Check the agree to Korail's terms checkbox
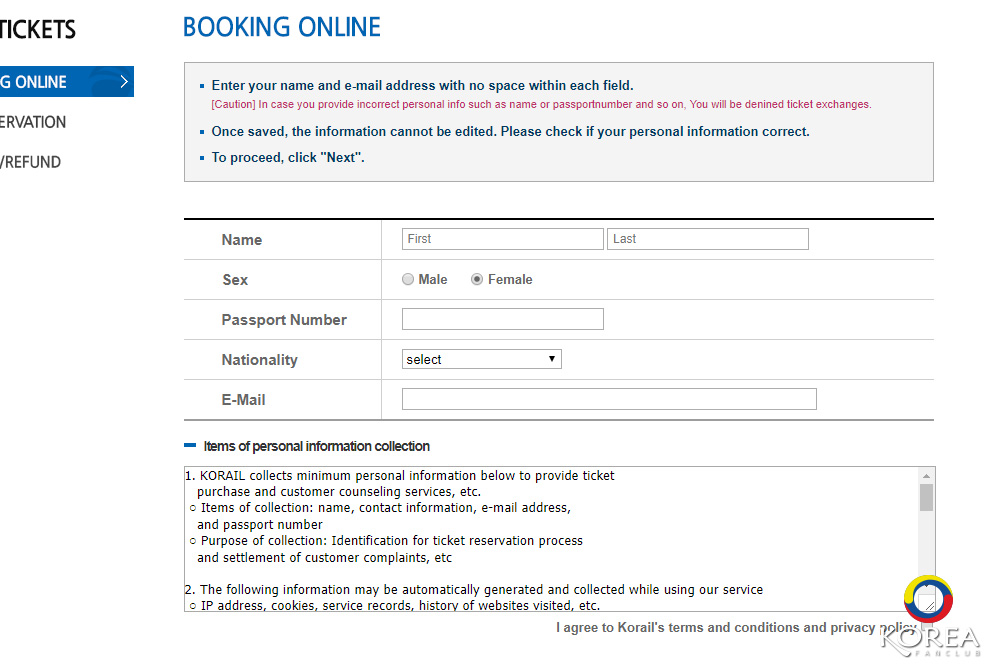This screenshot has width=1000, height=667. [x=926, y=628]
